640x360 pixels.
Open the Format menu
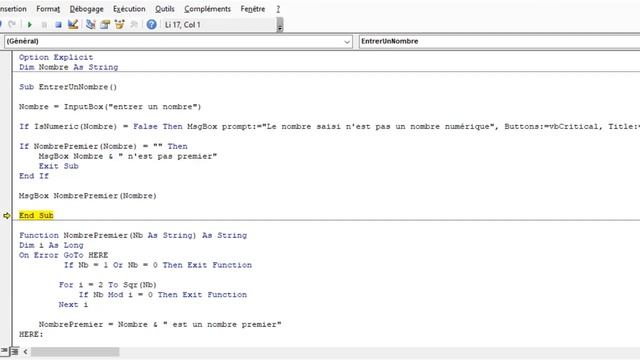[48, 9]
